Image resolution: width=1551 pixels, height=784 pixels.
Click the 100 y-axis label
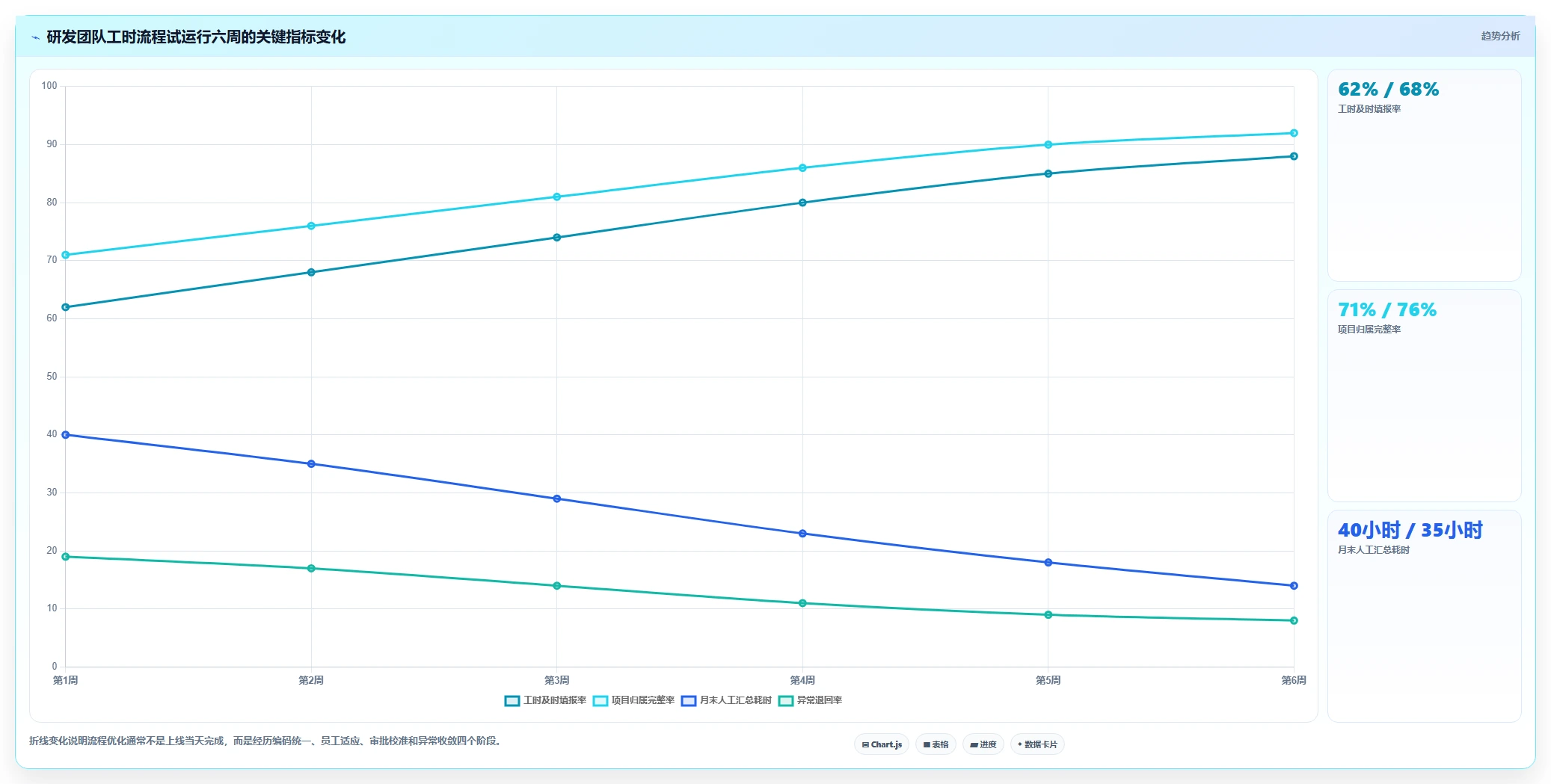click(49, 86)
